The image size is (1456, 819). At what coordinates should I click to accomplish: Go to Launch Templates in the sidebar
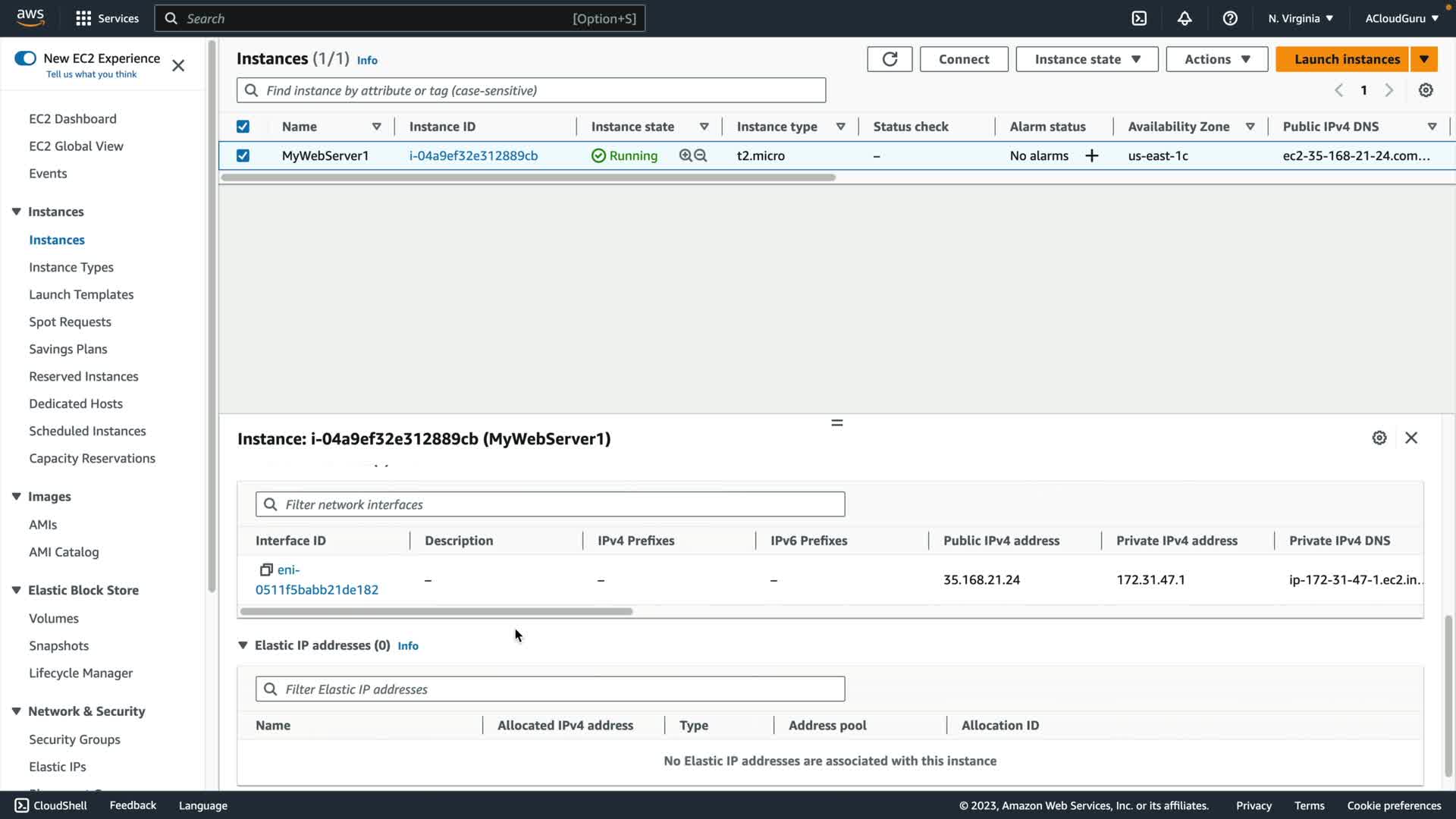point(81,294)
